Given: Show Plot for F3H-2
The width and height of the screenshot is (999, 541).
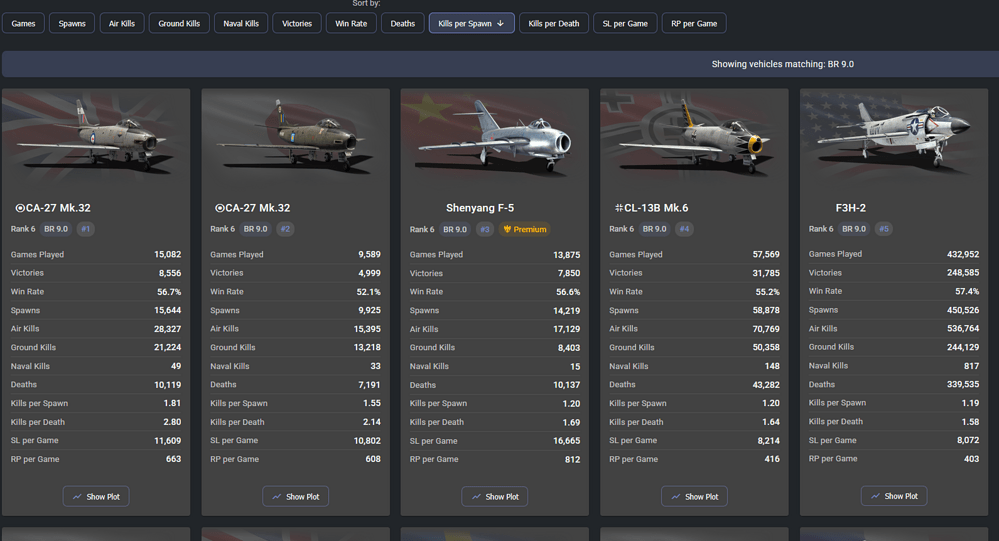Looking at the screenshot, I should (x=894, y=496).
